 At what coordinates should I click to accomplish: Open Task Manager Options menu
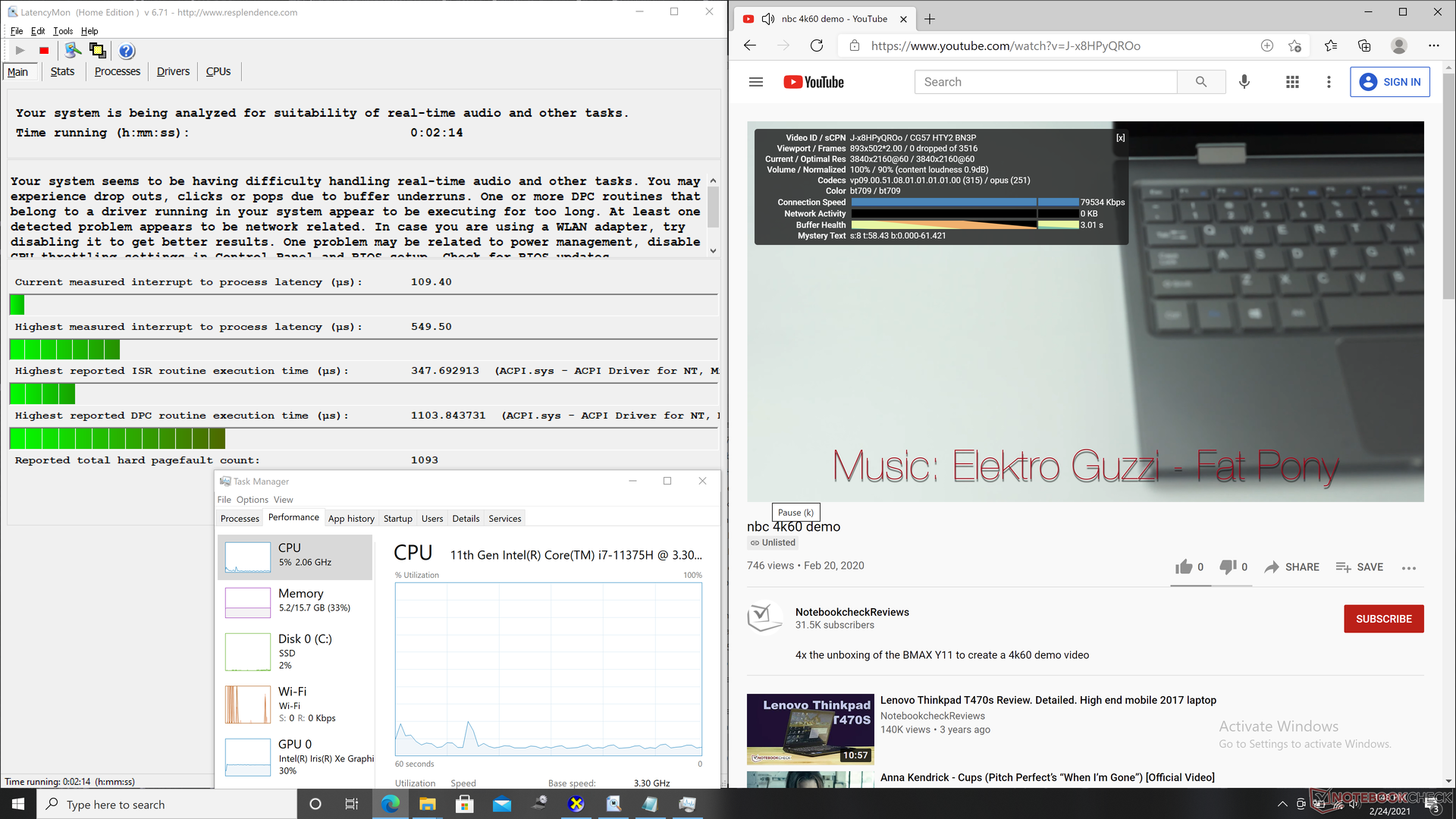pos(252,500)
